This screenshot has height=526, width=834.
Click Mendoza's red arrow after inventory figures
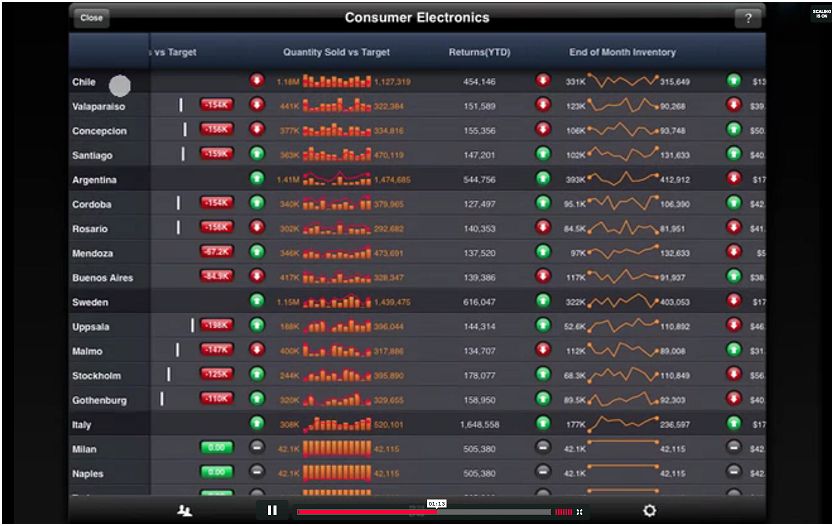(x=733, y=252)
